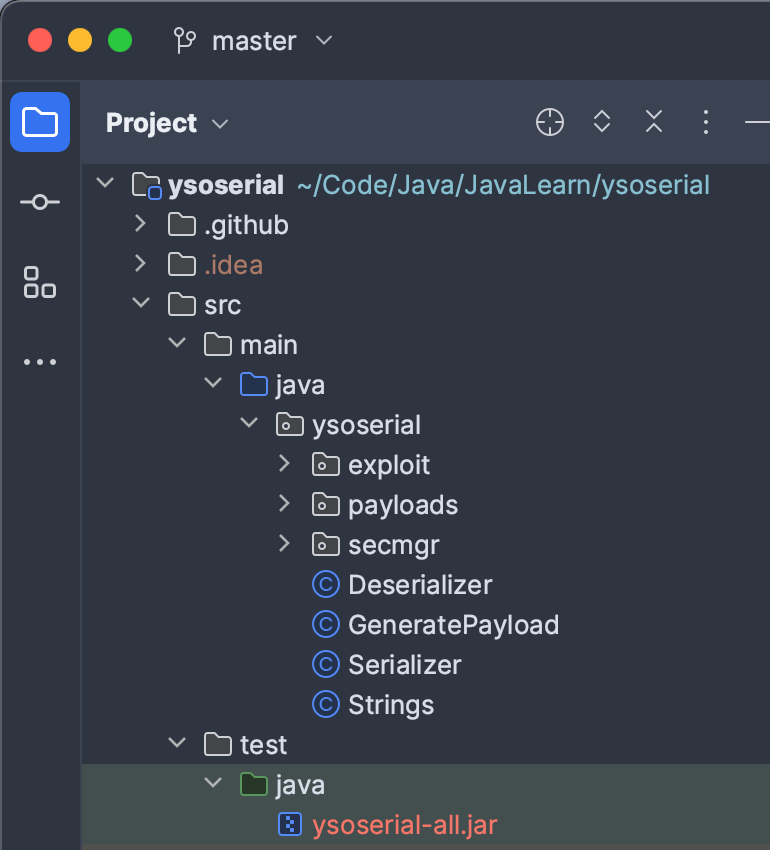Click the git branch icon beside master
This screenshot has height=850, width=770.
184,41
